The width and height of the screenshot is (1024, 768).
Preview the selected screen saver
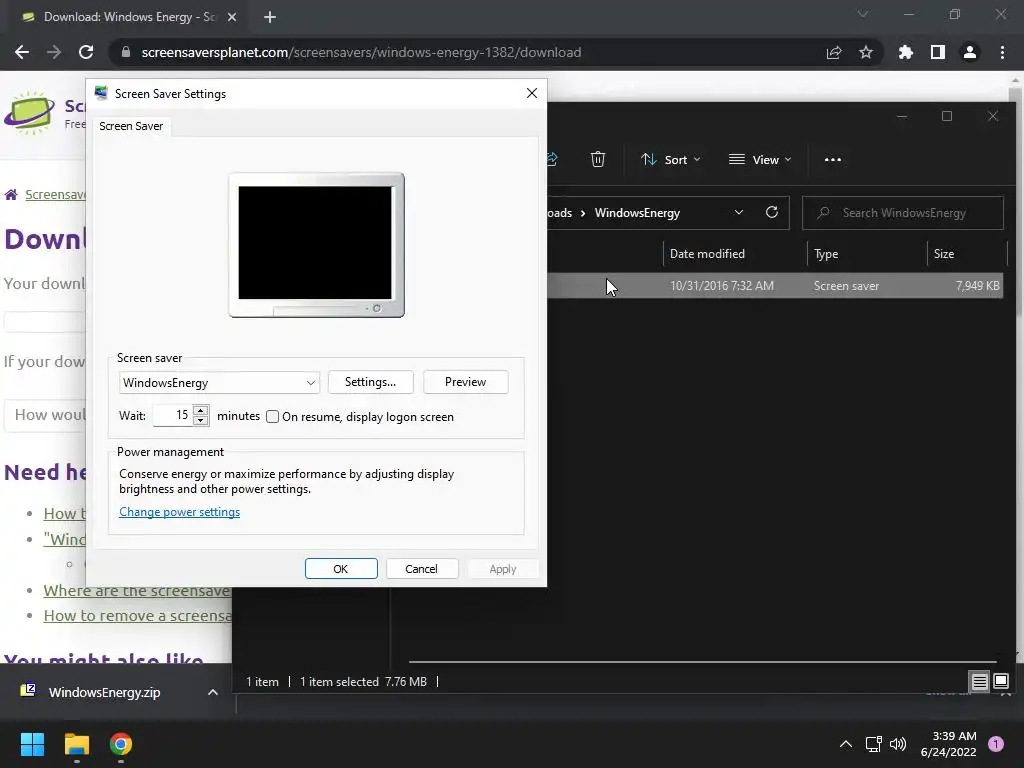click(x=466, y=382)
